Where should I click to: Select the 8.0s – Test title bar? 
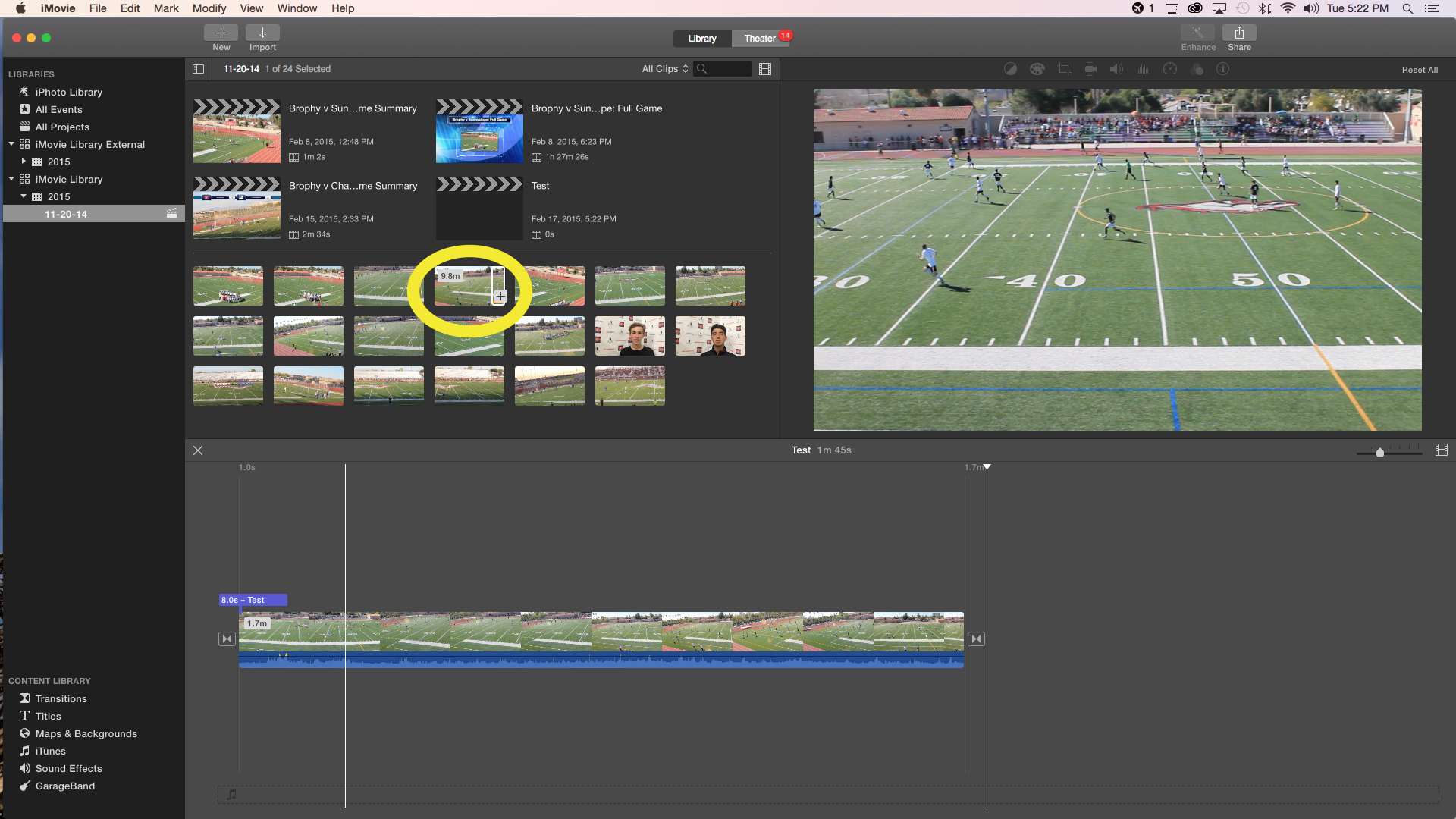[x=253, y=600]
